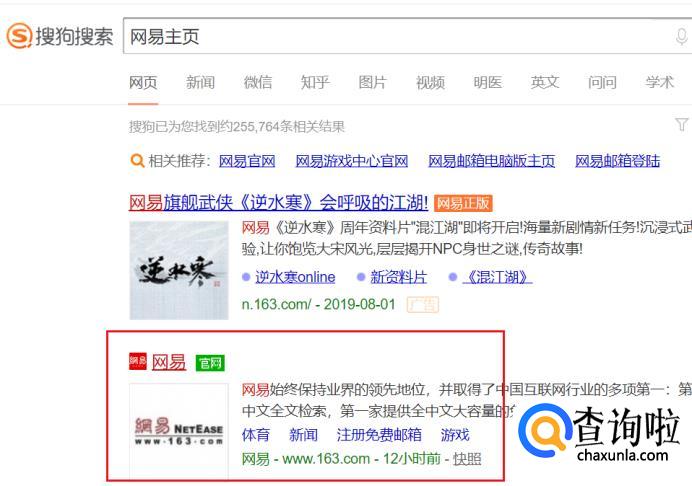Open the 逆水寒 ad result title
692x486 pixels.
278,203
